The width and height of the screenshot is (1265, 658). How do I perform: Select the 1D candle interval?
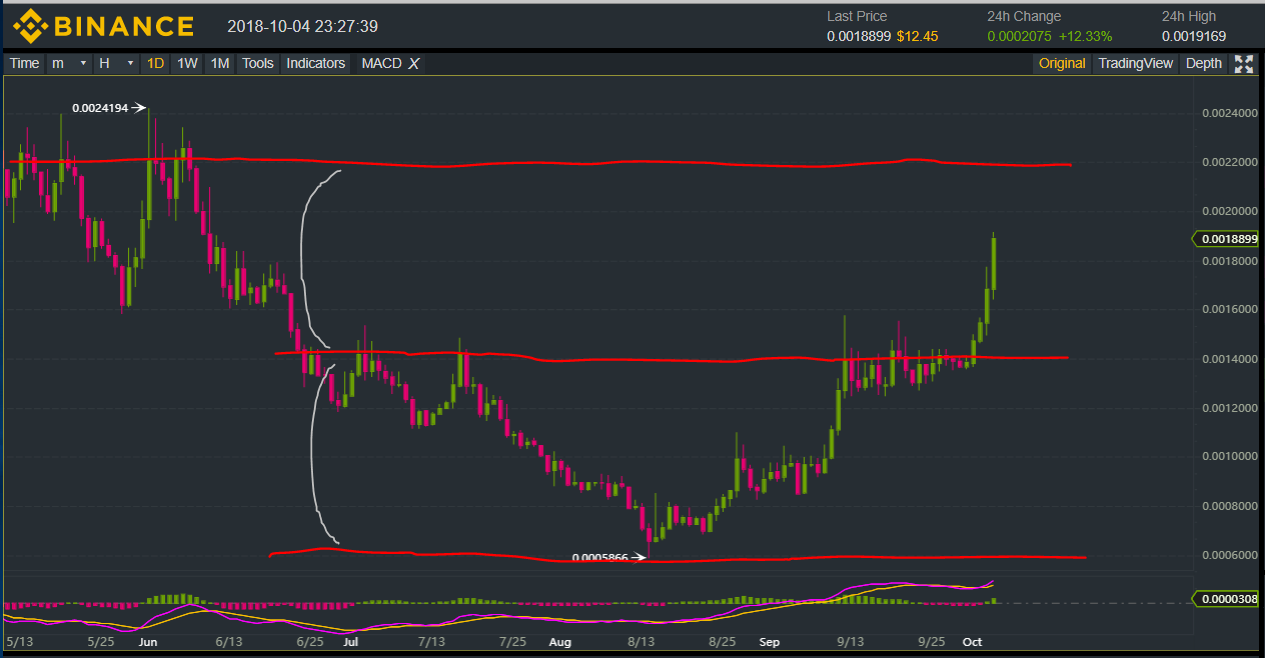pos(155,64)
